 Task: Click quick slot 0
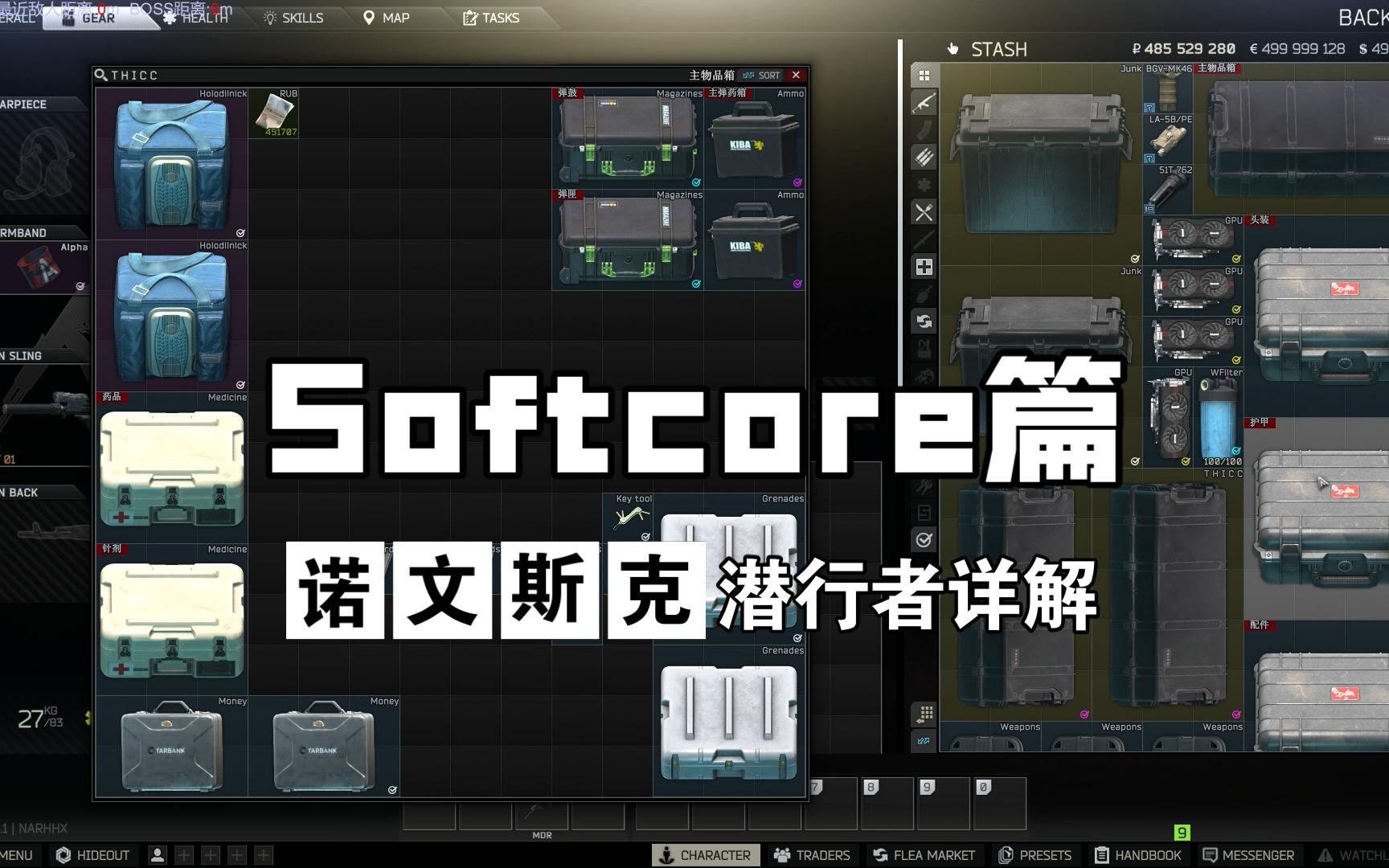(x=1000, y=802)
